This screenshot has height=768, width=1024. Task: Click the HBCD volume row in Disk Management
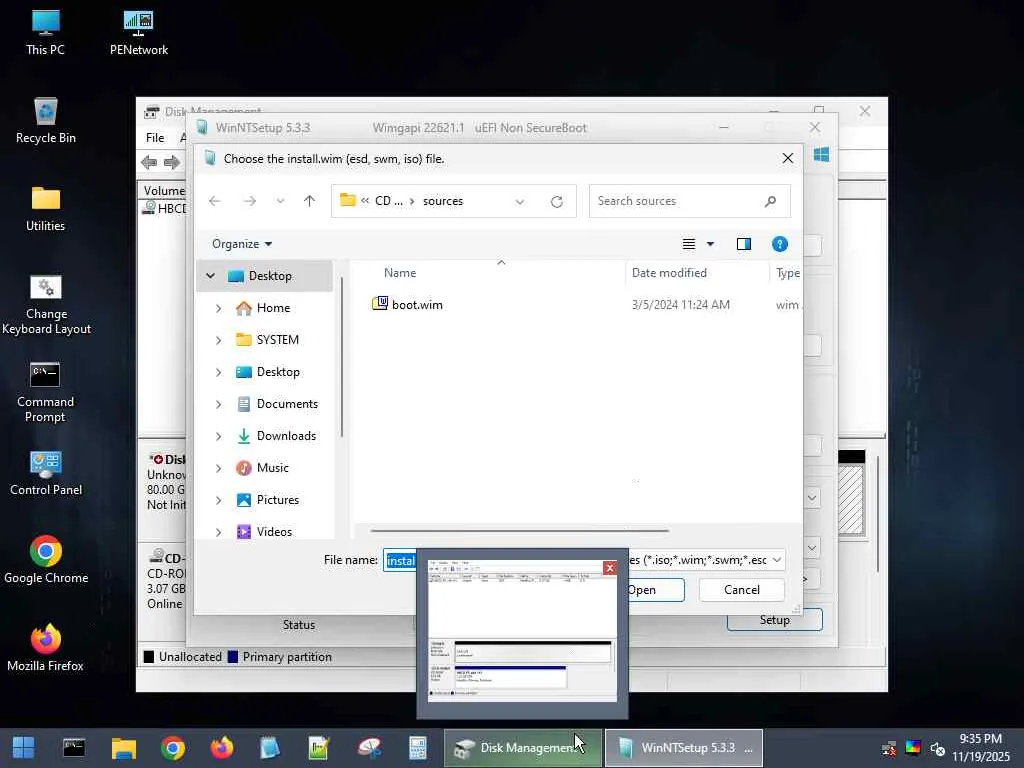[x=163, y=208]
